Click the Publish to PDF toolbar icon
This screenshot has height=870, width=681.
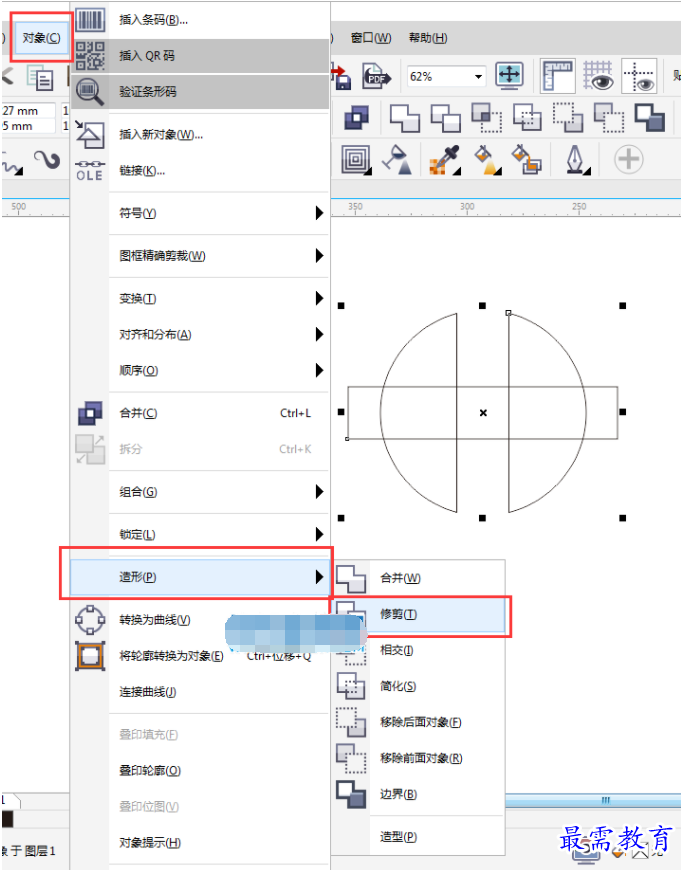(377, 76)
